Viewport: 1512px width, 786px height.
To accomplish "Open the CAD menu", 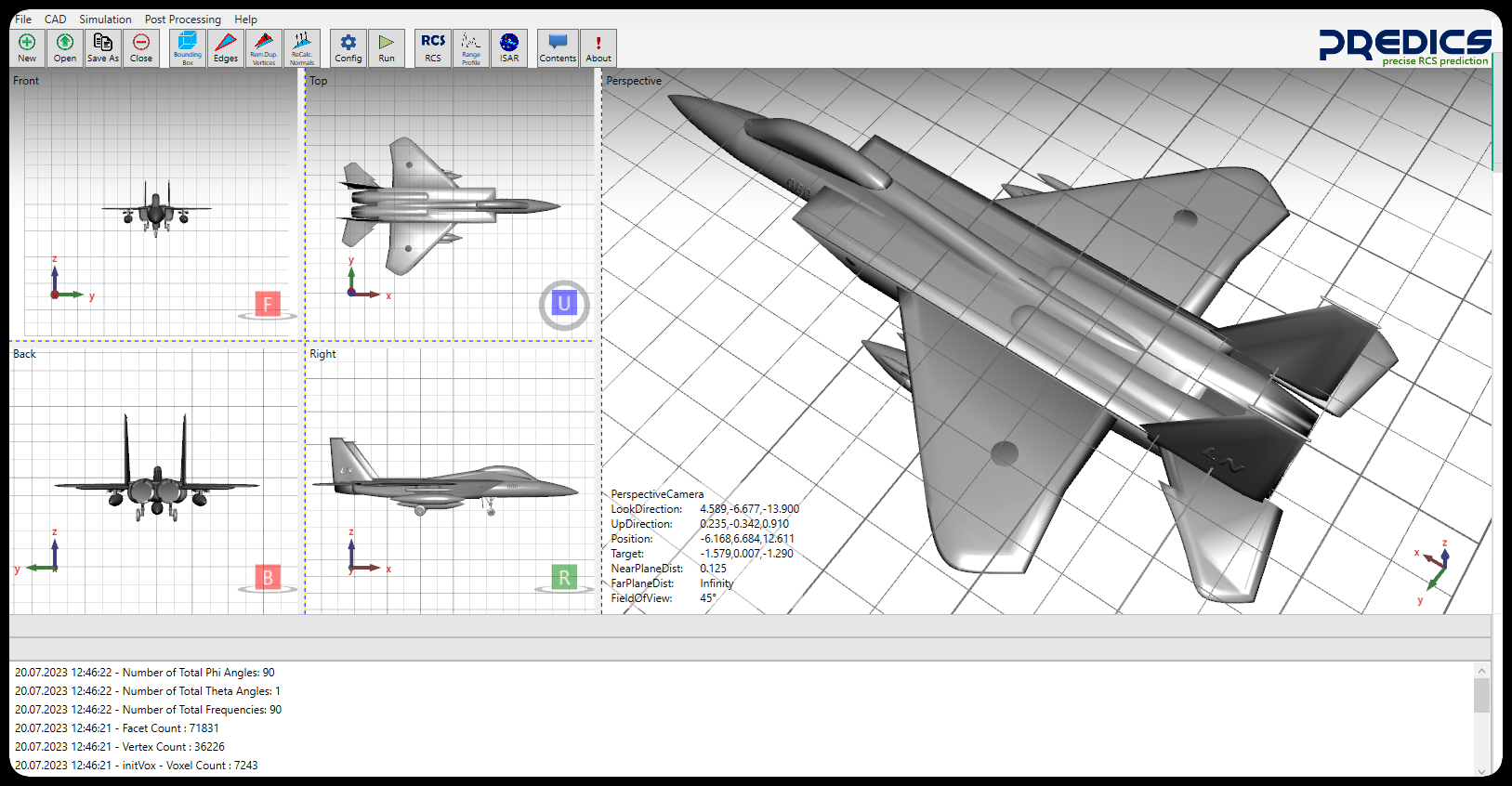I will click(56, 19).
